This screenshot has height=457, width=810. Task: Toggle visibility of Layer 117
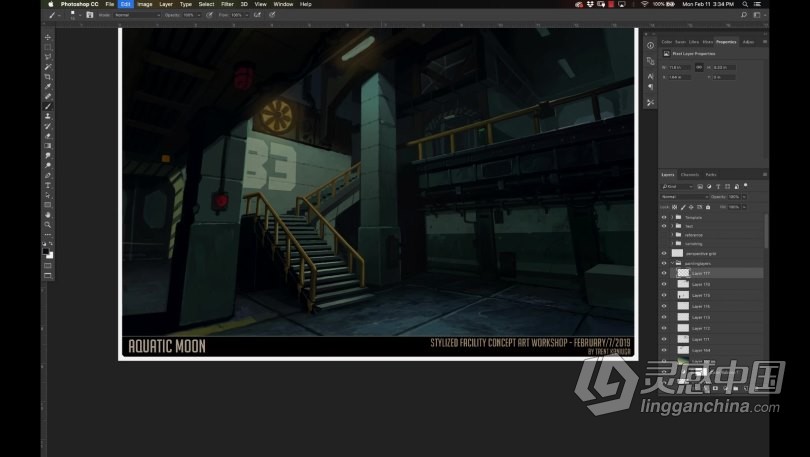[664, 273]
